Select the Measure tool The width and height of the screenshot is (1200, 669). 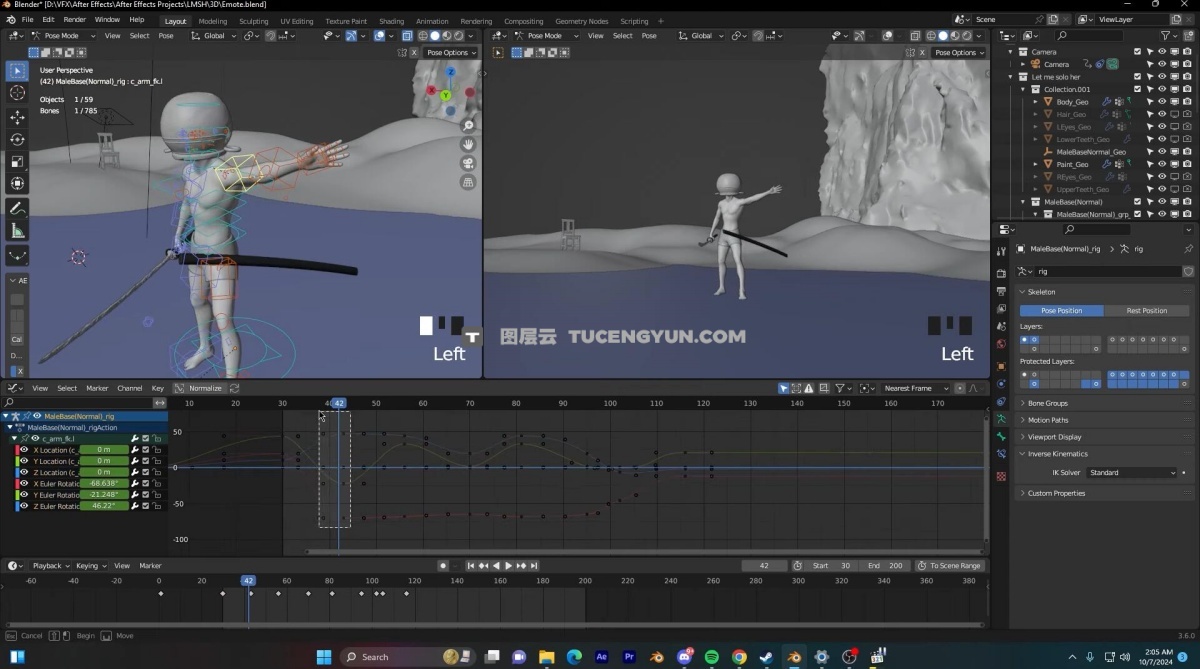point(17,231)
